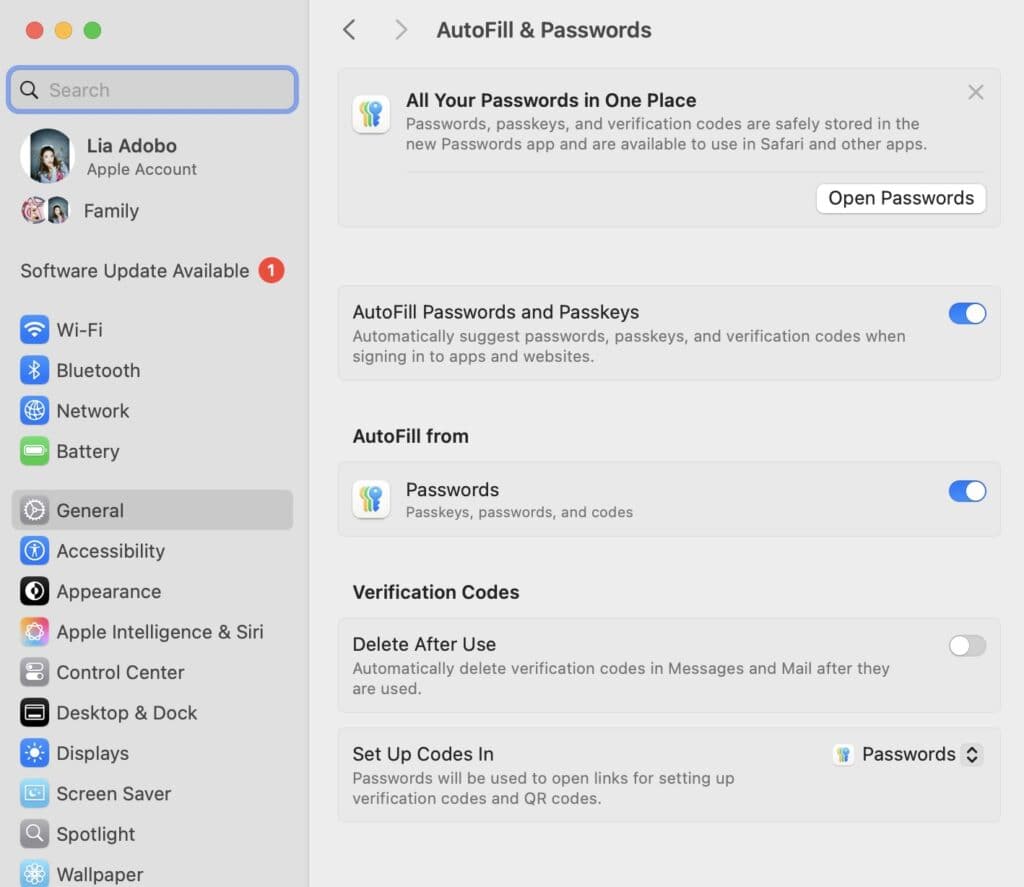Select the Screen Saver sidebar icon
The image size is (1024, 887).
tap(33, 793)
